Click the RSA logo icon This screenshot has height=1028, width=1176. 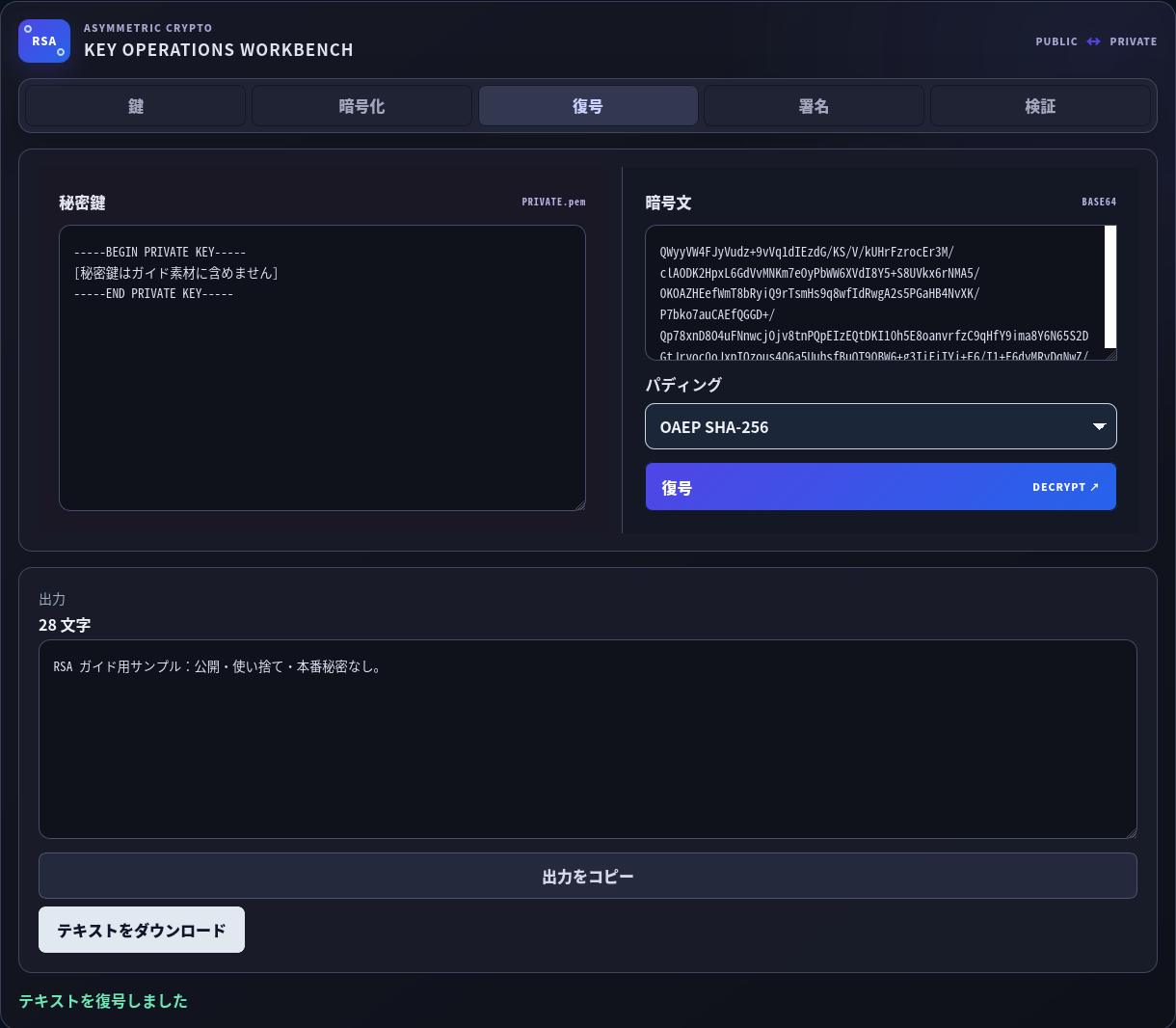click(x=44, y=41)
